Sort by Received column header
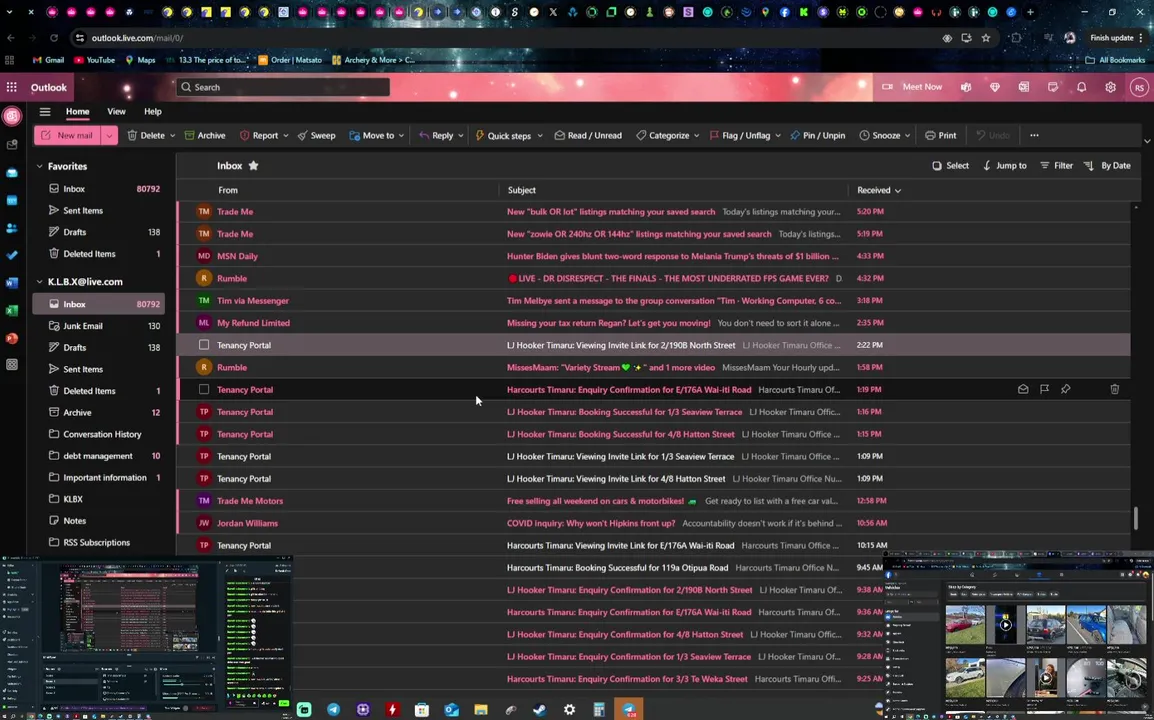Screen dimensions: 1154x720 tap(879, 190)
